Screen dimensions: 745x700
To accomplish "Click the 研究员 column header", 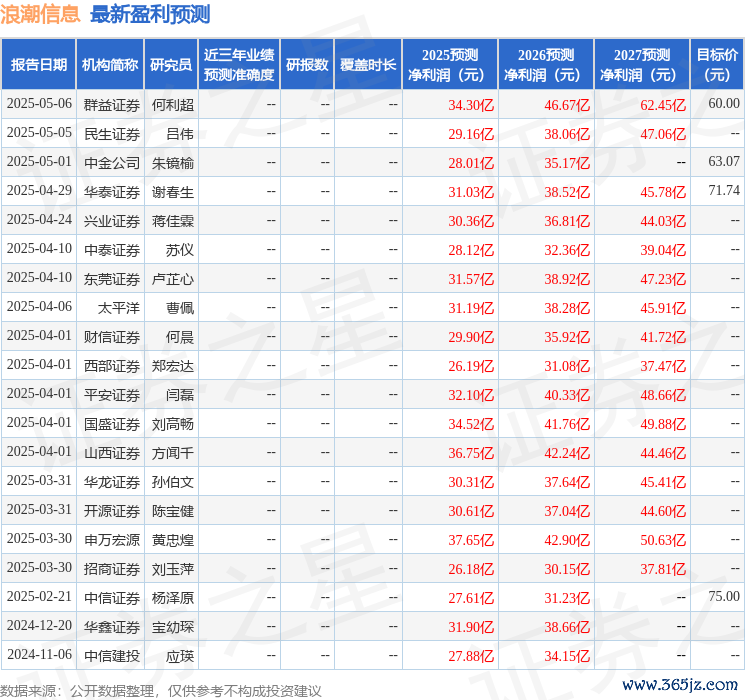I will pyautogui.click(x=171, y=65).
